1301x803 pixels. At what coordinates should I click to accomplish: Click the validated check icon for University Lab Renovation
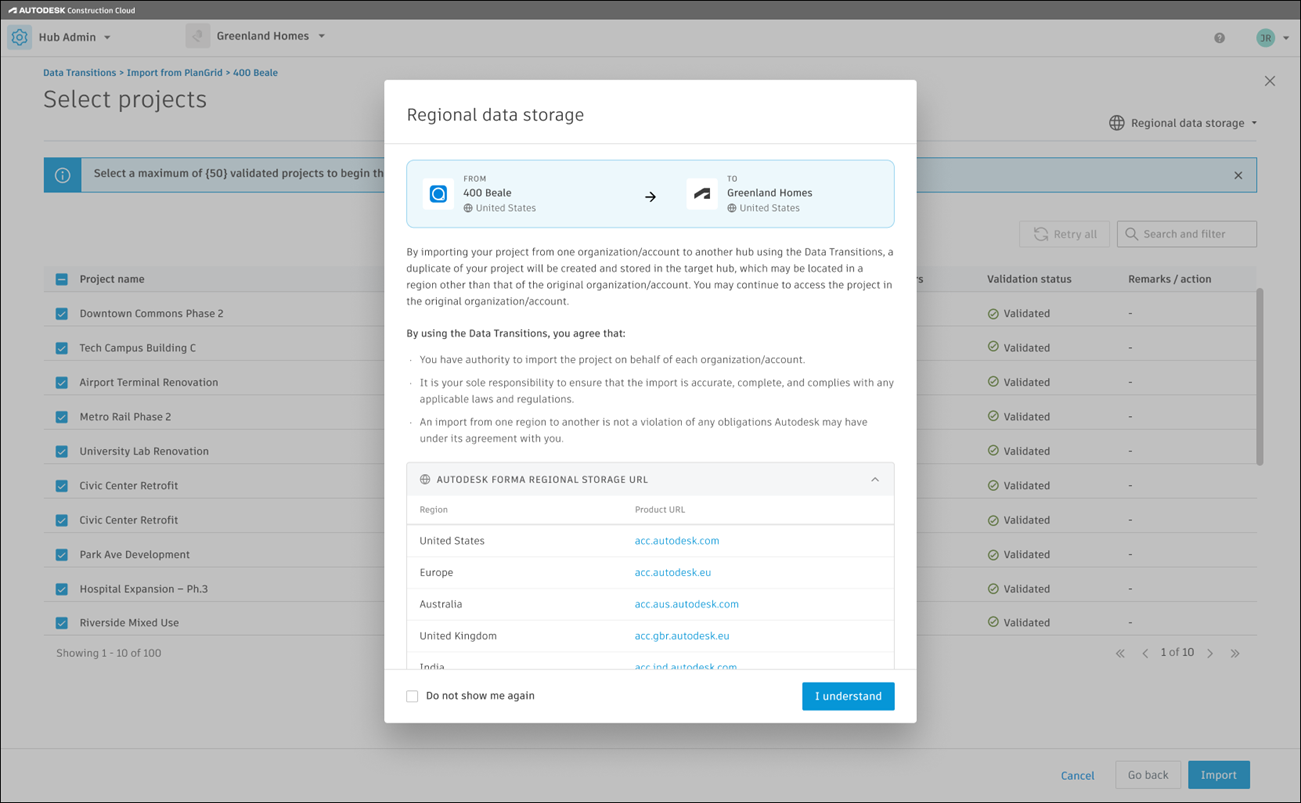point(993,451)
